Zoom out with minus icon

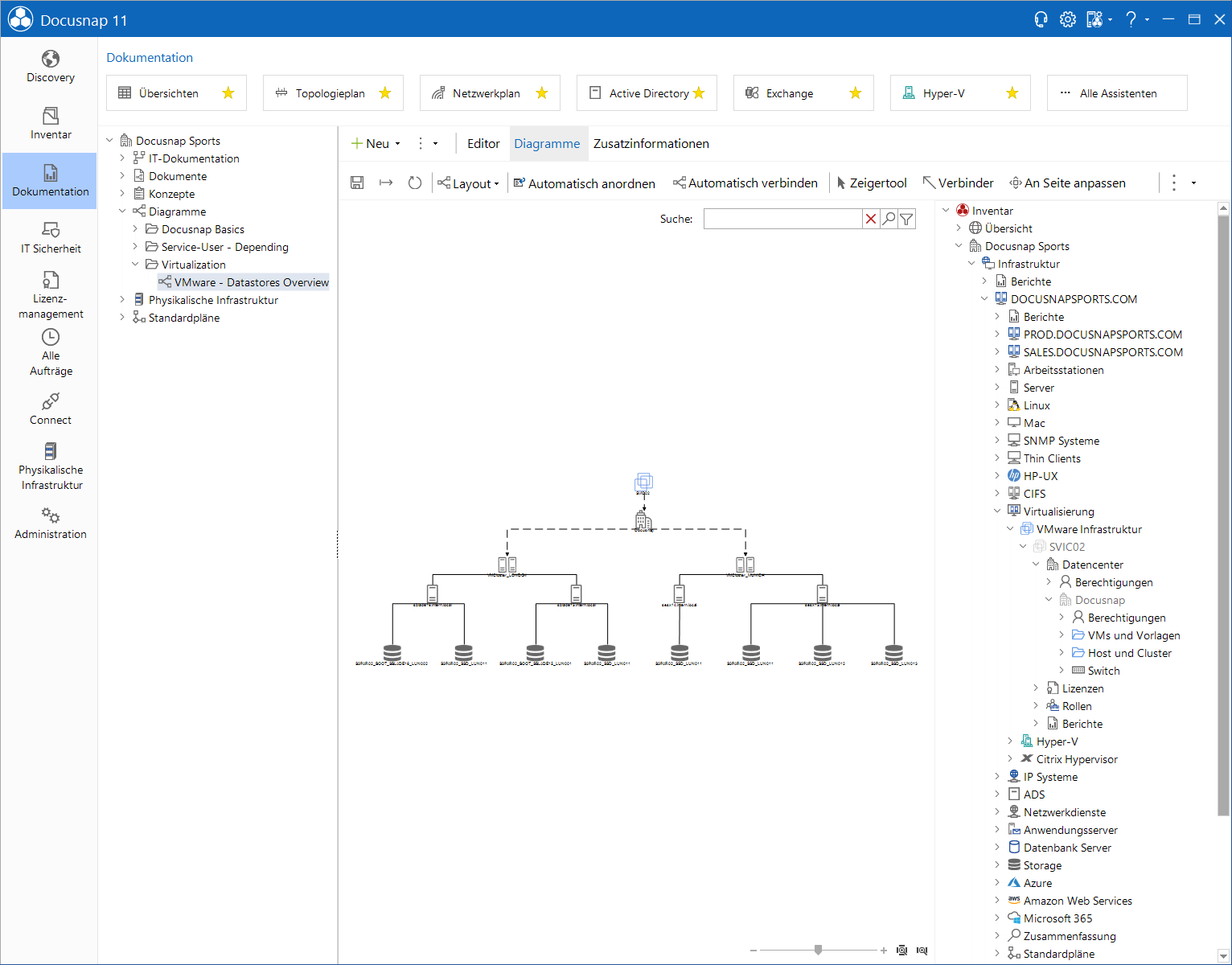754,951
